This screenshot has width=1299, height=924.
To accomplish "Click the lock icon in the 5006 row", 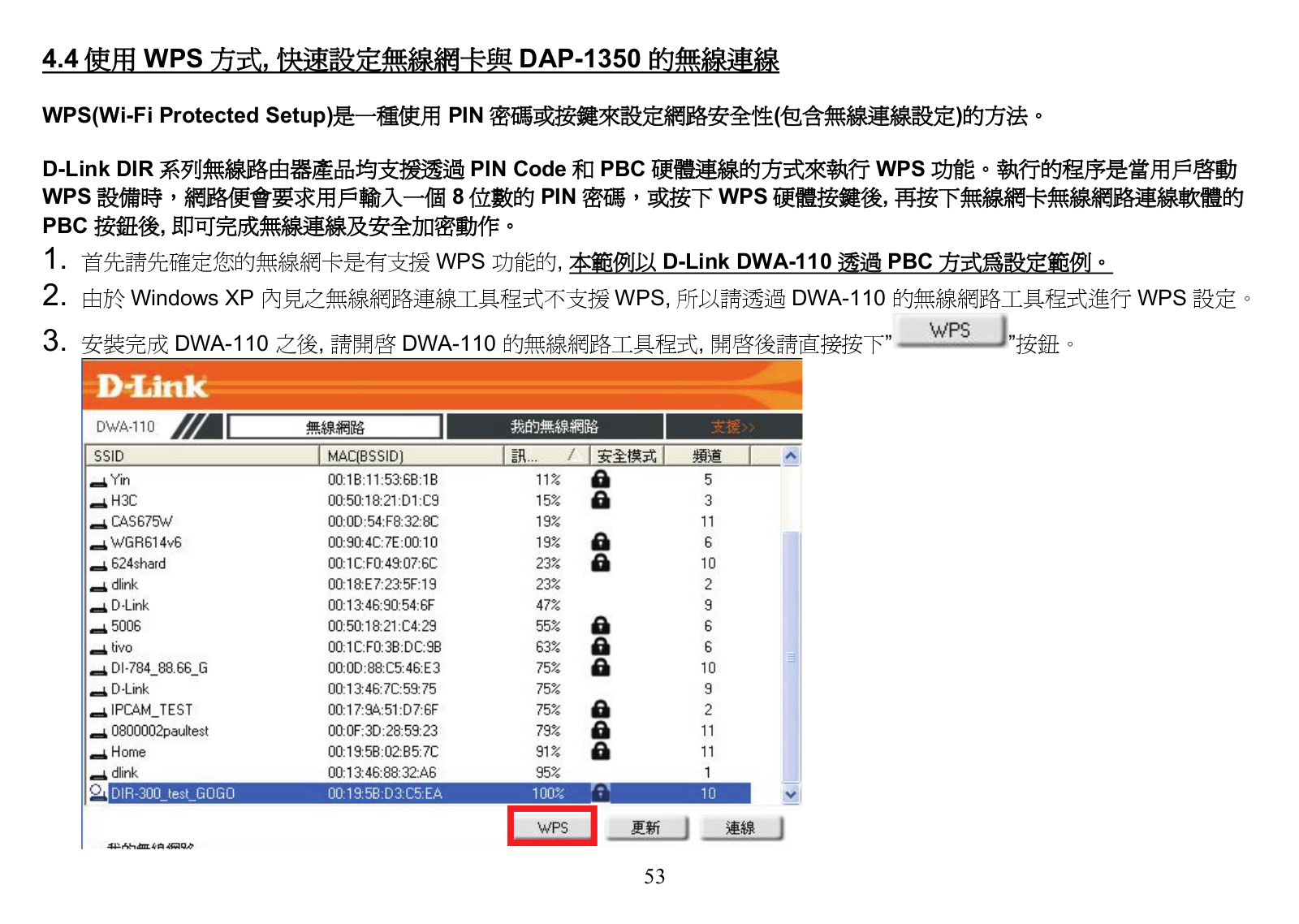I will pyautogui.click(x=601, y=625).
